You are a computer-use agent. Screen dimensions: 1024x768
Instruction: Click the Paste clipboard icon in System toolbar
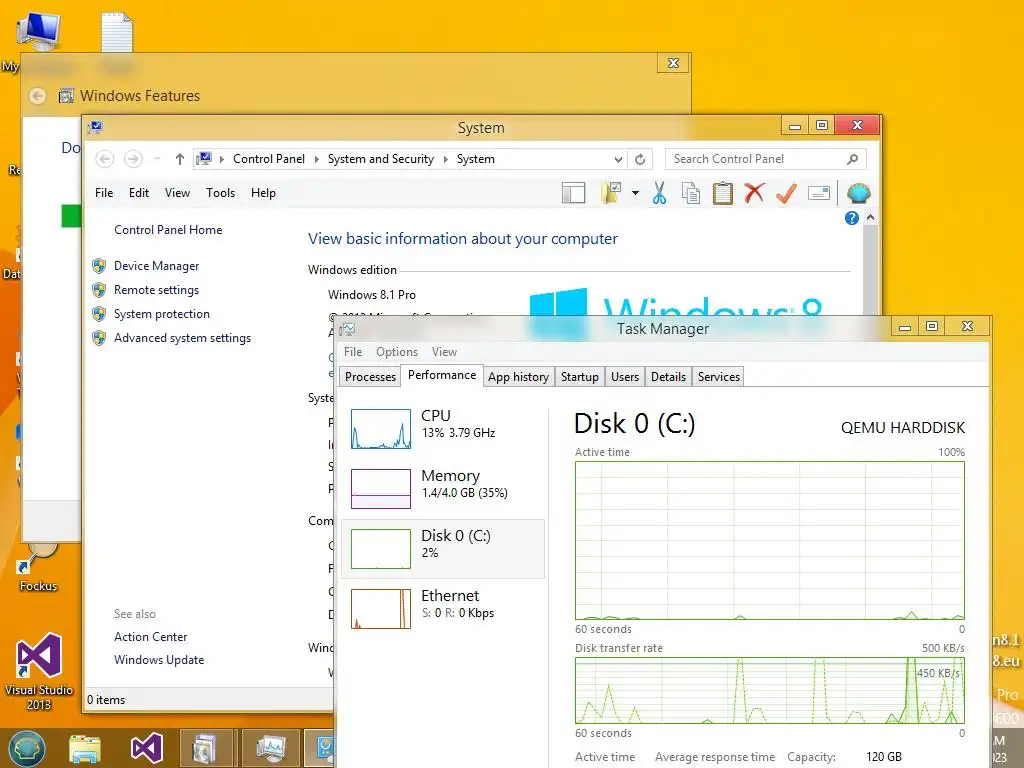(722, 193)
